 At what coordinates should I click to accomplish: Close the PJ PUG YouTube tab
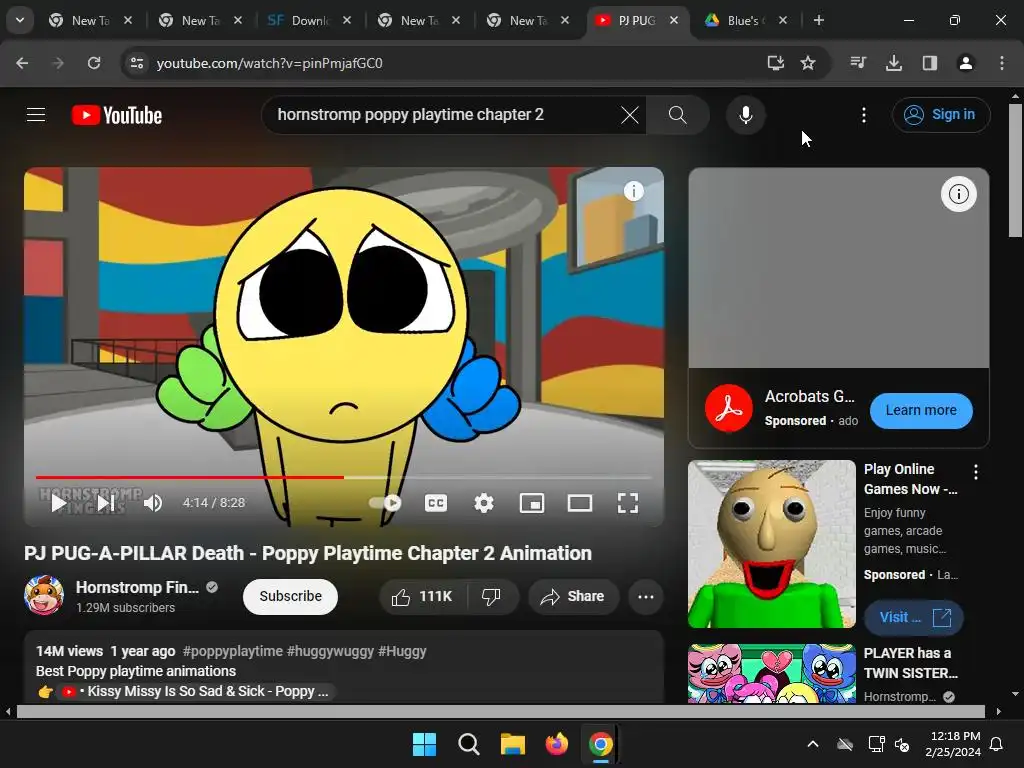pyautogui.click(x=673, y=20)
